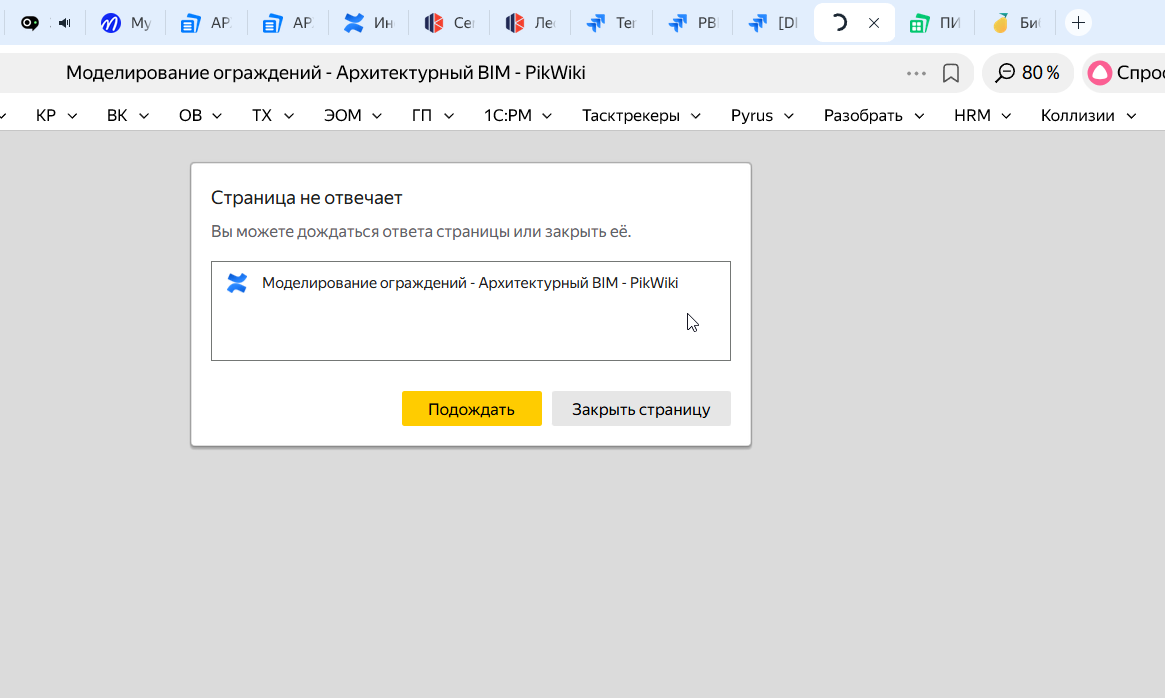This screenshot has width=1165, height=698.
Task: Expand the ОВ bookmarks folder
Action: point(201,115)
